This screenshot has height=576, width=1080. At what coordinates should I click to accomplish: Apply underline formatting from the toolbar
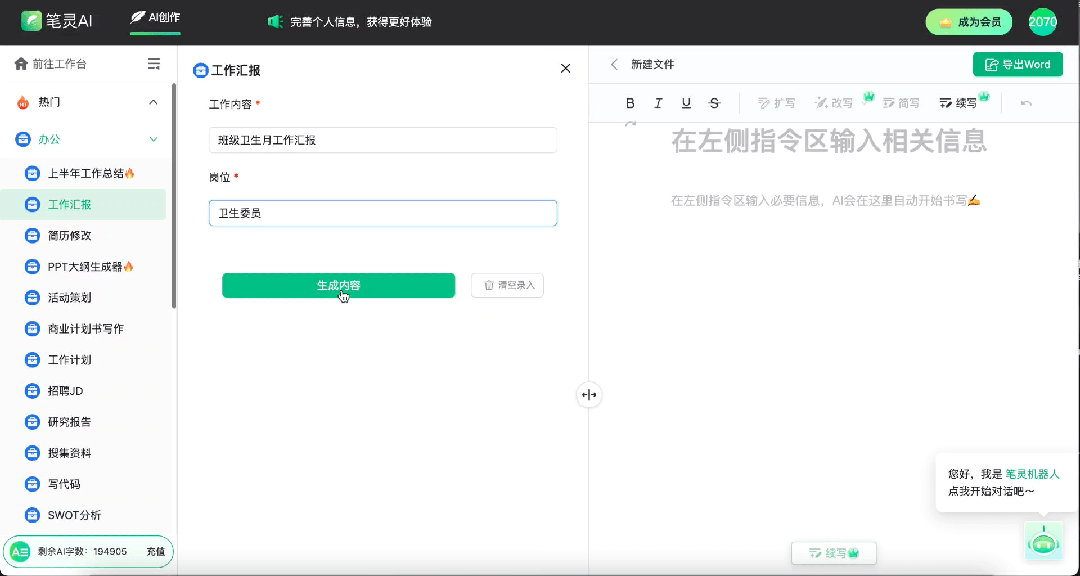pyautogui.click(x=686, y=102)
